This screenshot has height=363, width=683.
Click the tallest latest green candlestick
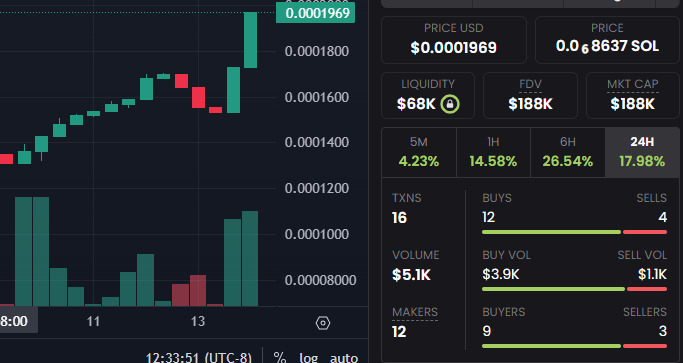(x=250, y=40)
